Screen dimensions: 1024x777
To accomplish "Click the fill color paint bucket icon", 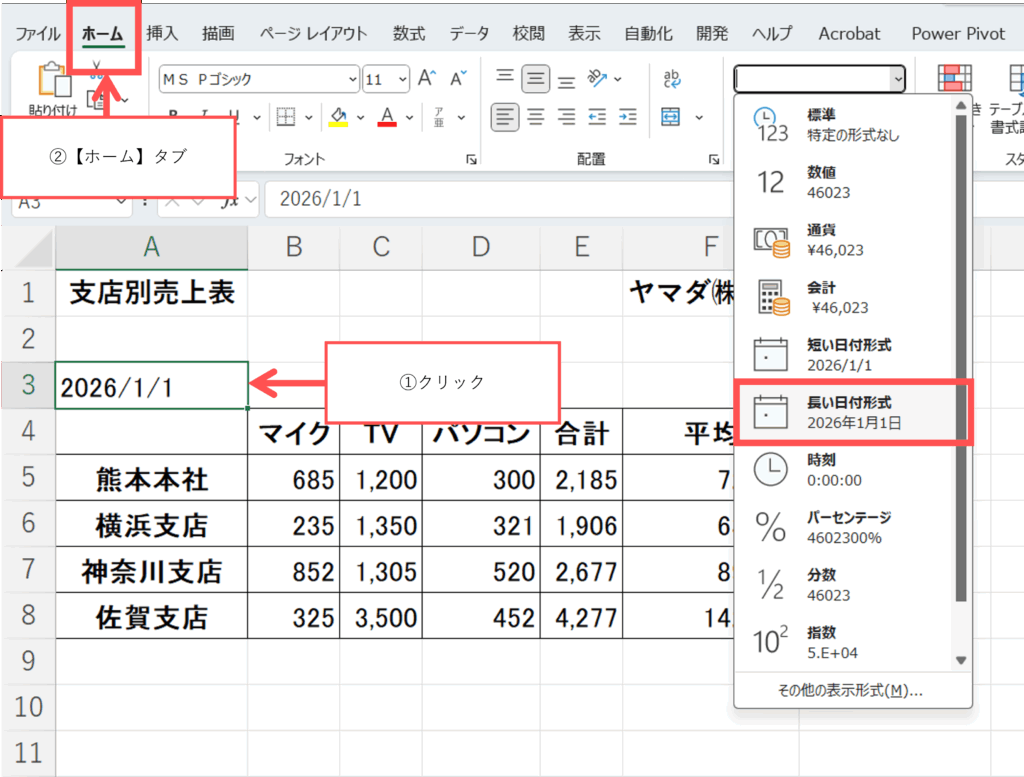I will click(x=338, y=117).
